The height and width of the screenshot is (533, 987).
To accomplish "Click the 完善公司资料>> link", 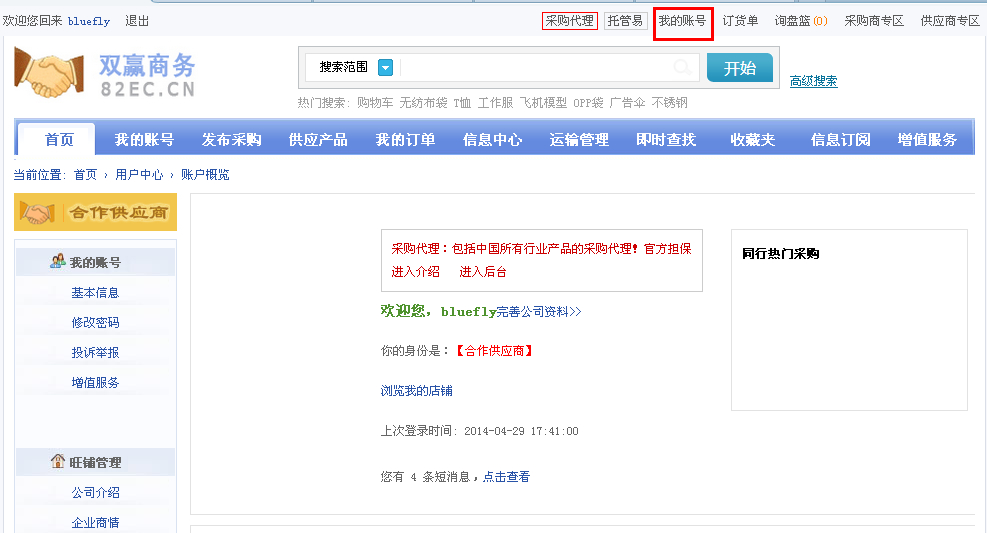I will tap(539, 312).
